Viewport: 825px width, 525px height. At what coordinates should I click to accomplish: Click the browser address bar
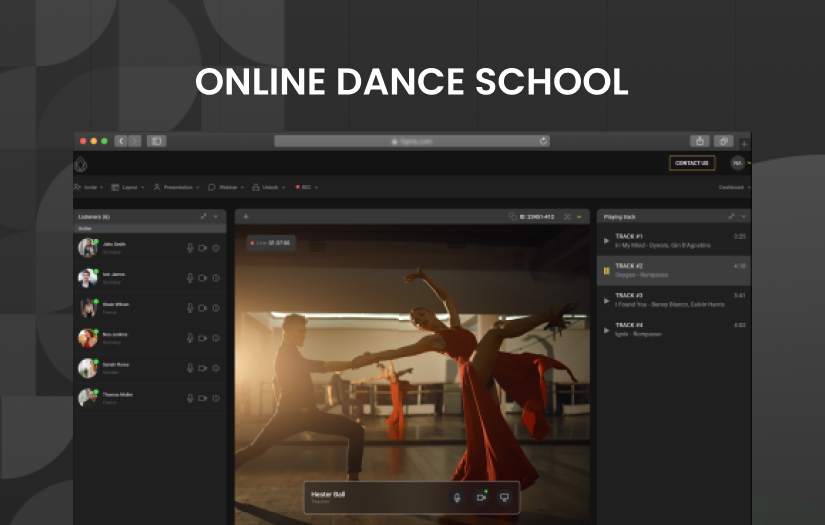412,141
